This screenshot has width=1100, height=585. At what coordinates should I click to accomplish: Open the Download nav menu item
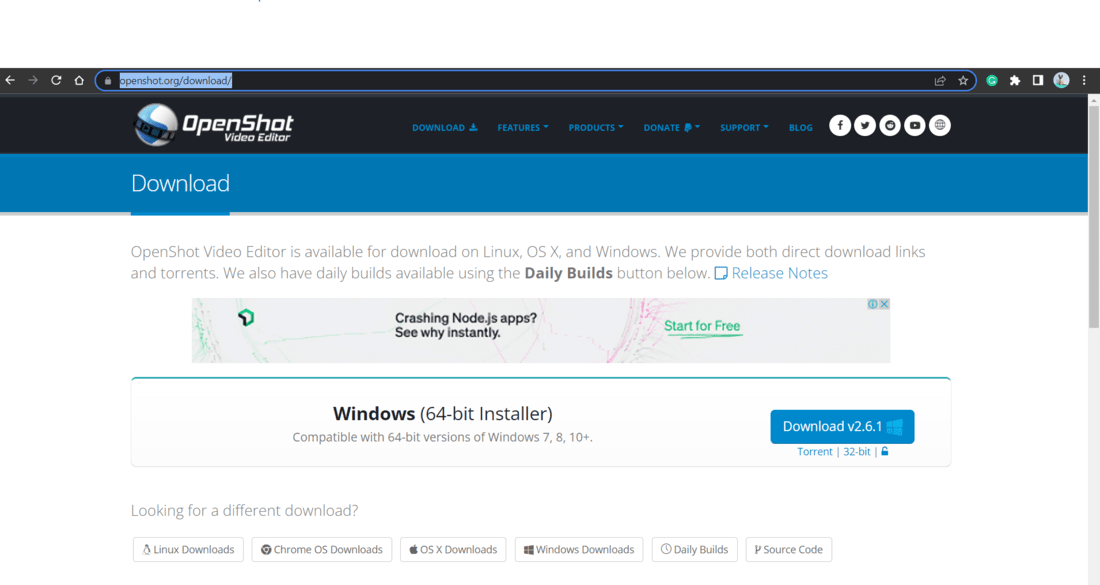tap(445, 128)
